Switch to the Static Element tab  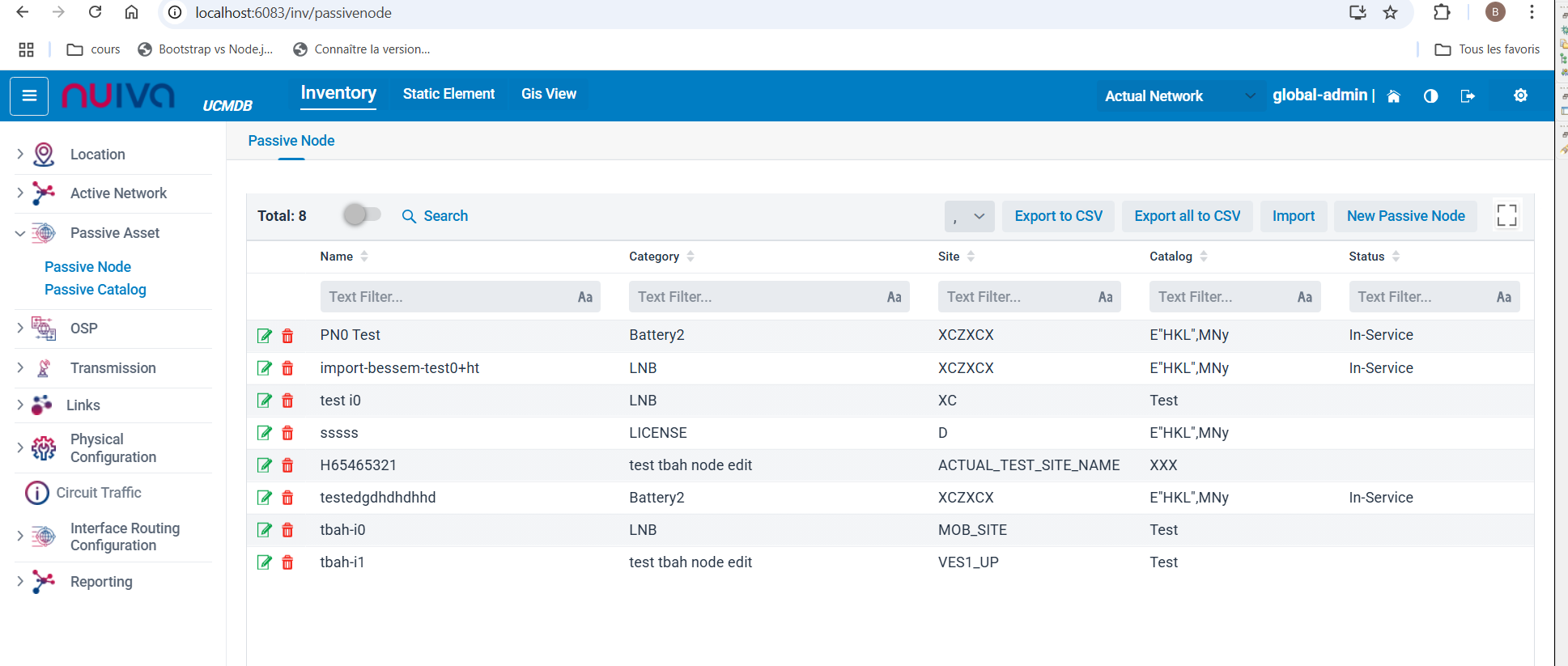pos(448,94)
